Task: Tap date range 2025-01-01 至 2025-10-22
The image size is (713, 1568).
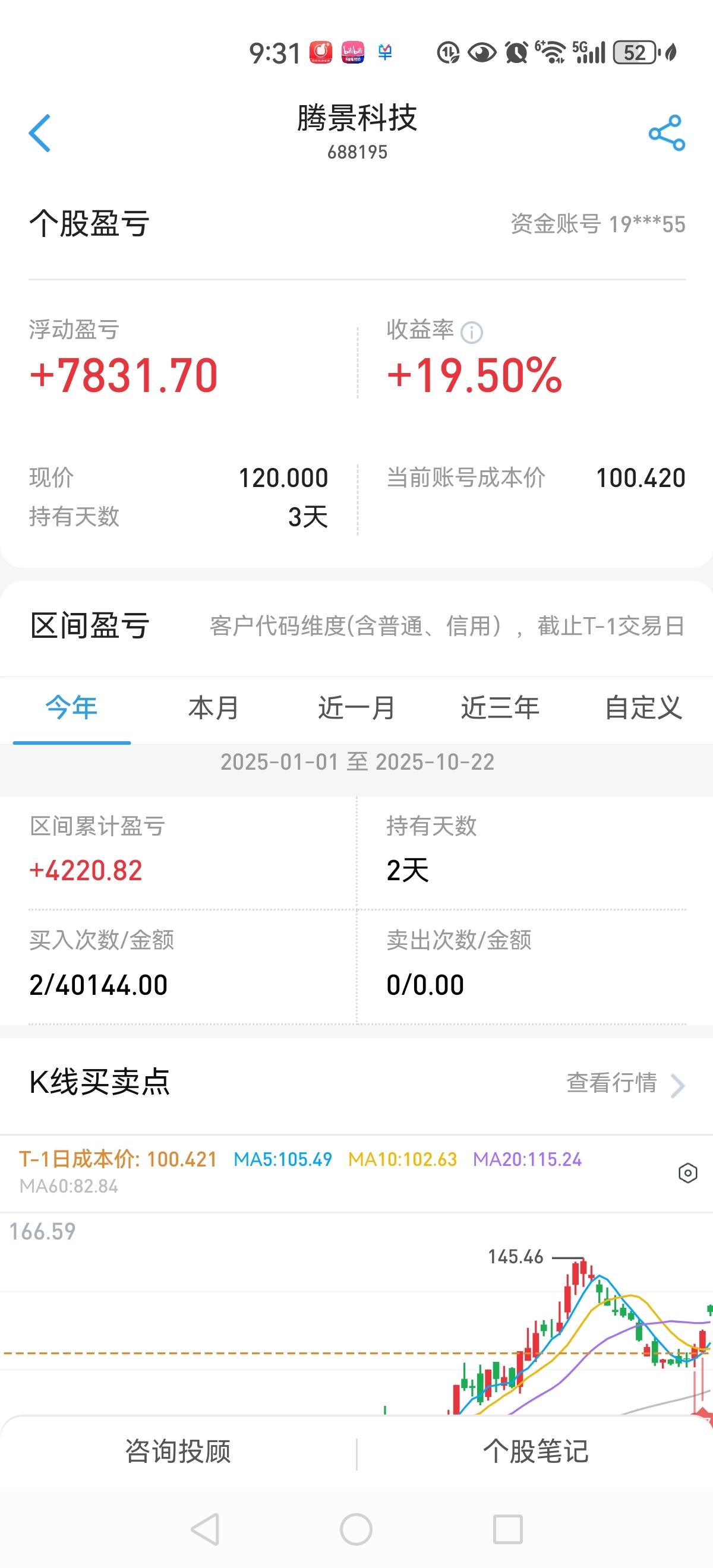Action: click(x=357, y=762)
